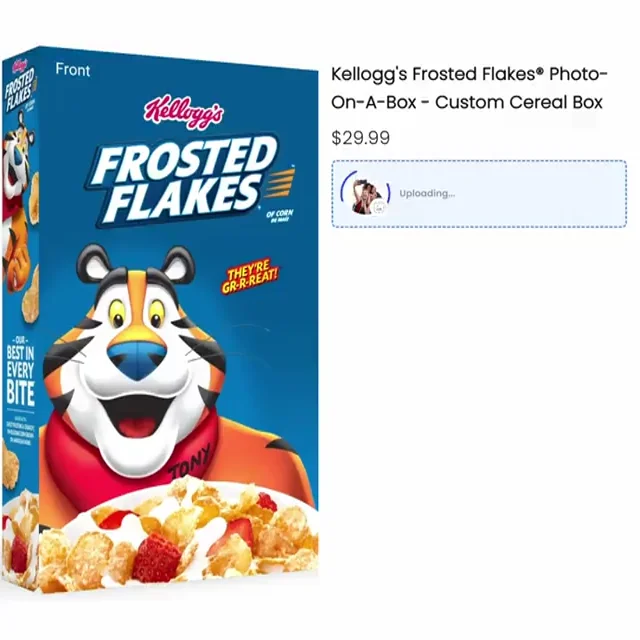
Task: Click the cereal box preview image
Action: click(x=160, y=320)
